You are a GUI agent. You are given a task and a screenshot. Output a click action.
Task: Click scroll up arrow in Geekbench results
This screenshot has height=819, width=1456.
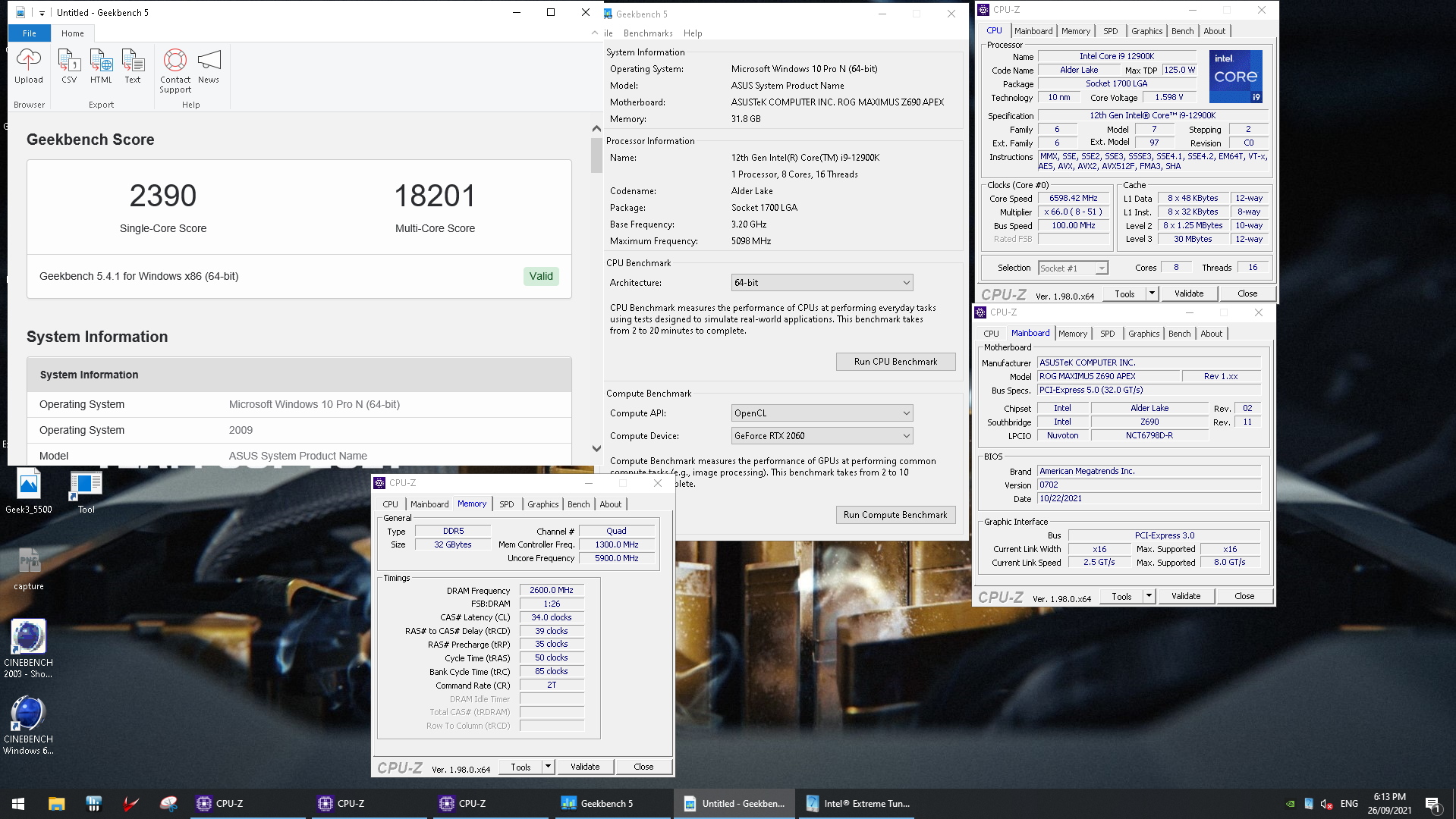tap(596, 129)
